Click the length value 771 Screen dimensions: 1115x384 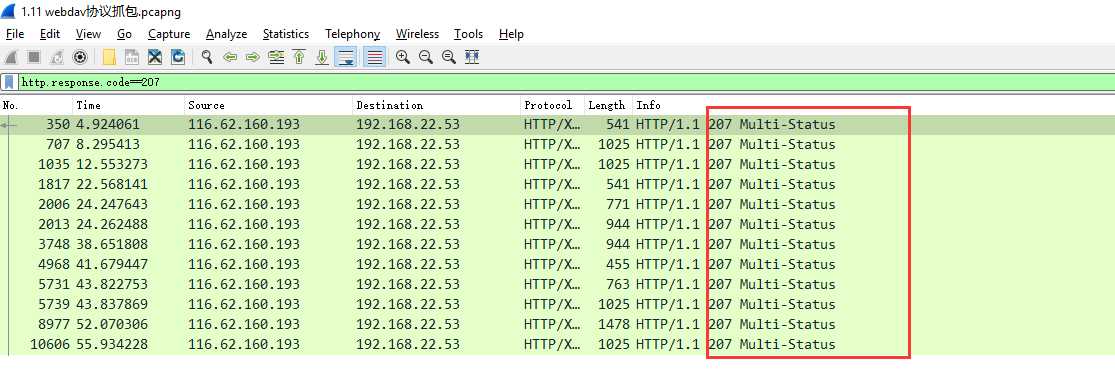[x=618, y=204]
